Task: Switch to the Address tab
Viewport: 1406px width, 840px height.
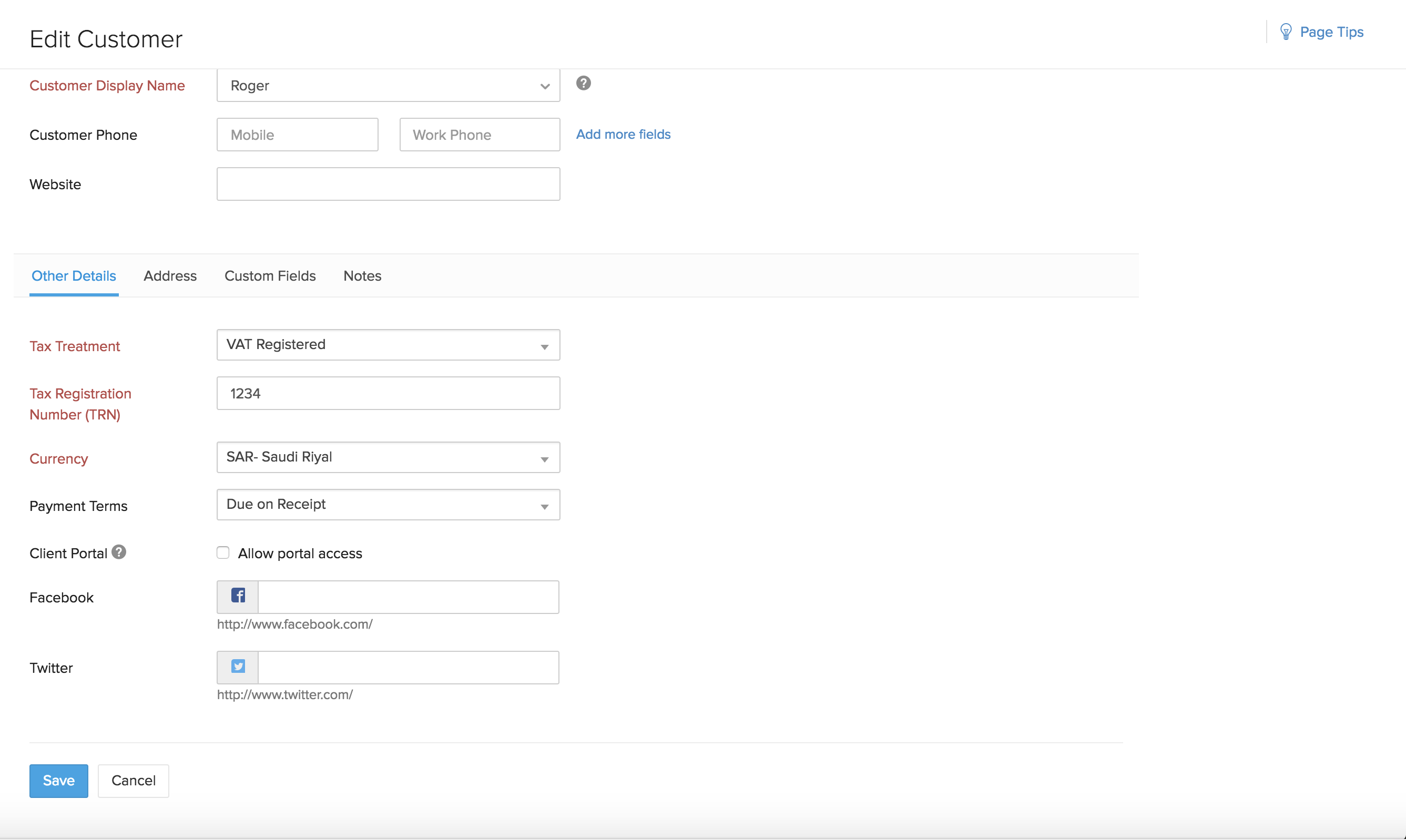Action: point(170,275)
